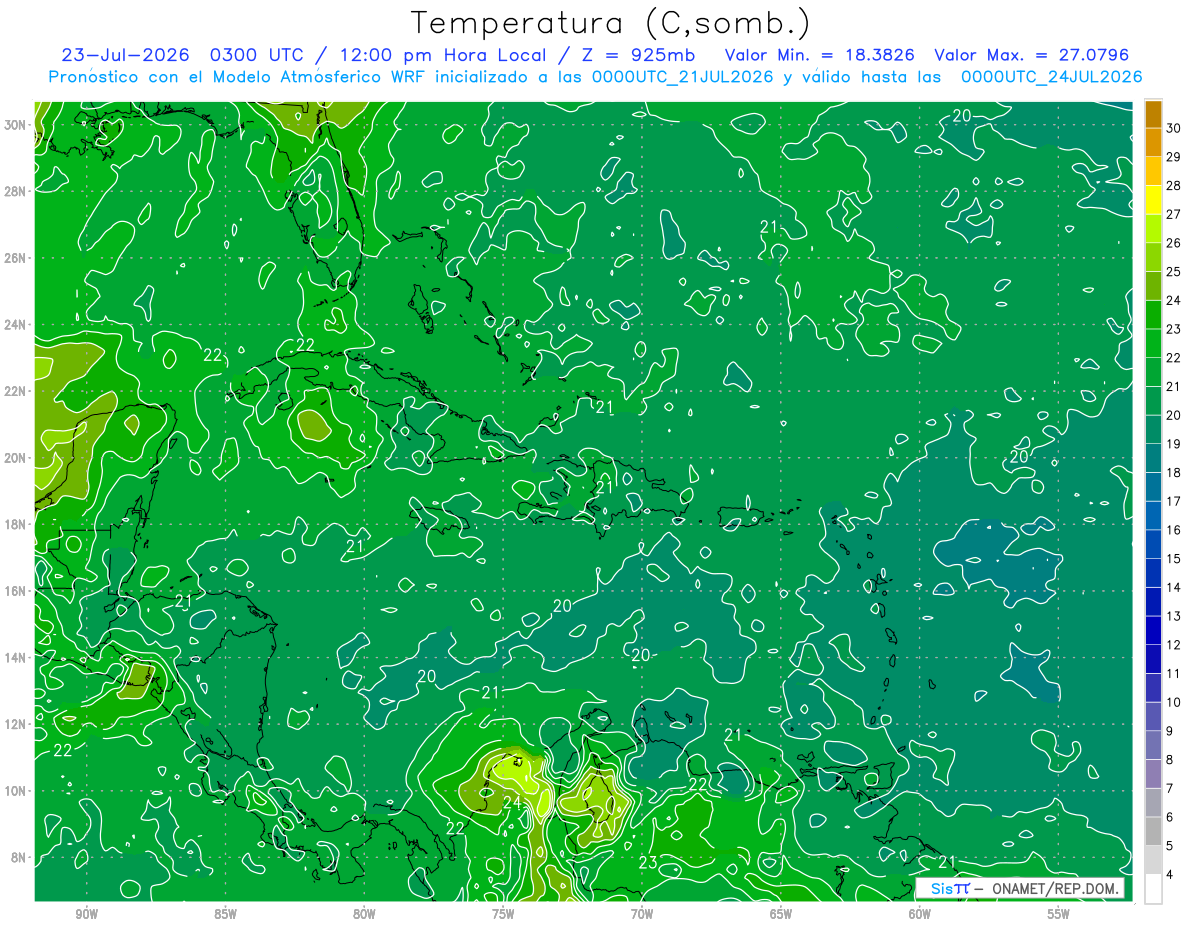Click the color scale label 15
The image size is (1200, 927).
(x=1173, y=558)
